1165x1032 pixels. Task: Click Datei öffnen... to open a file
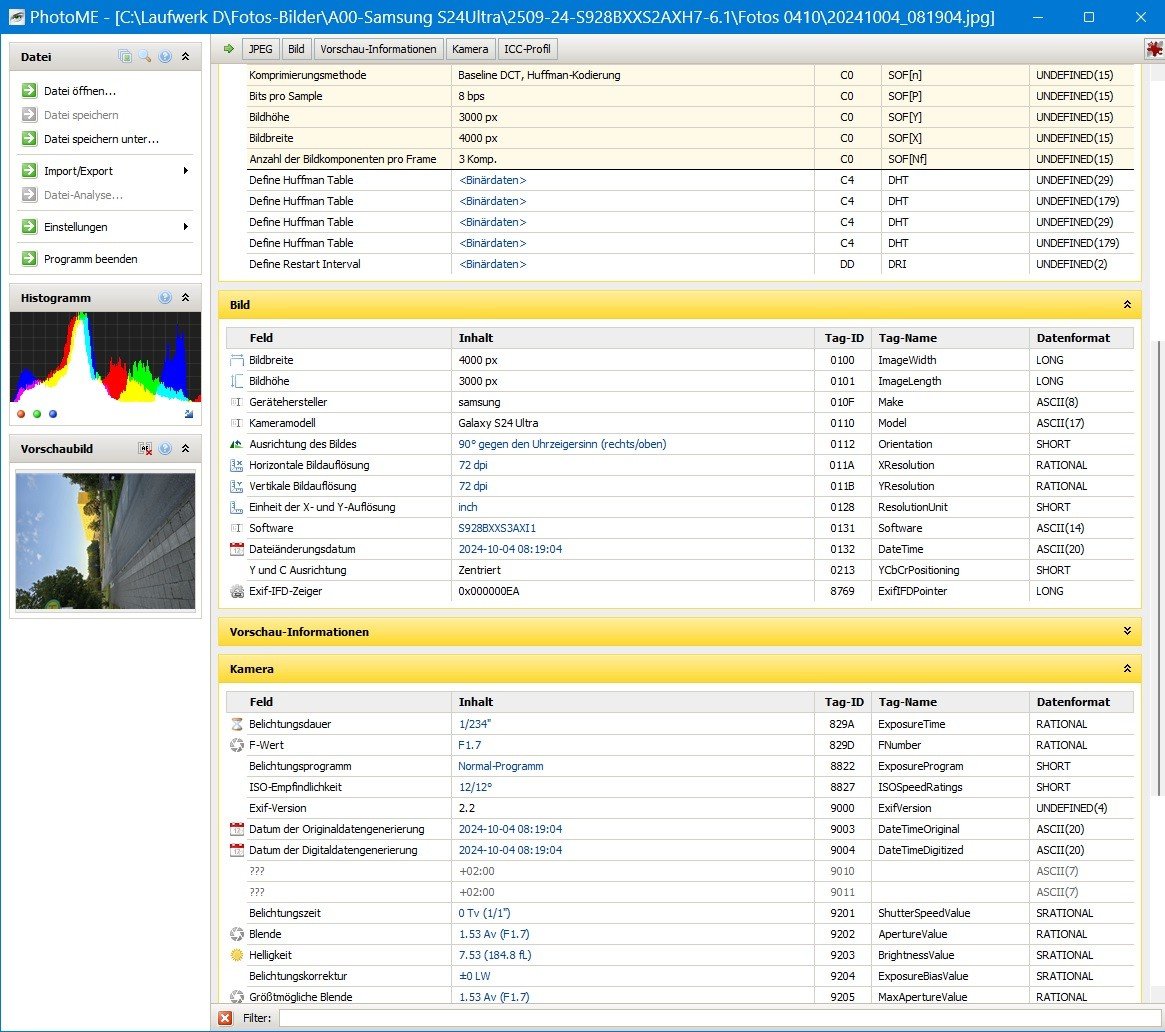(x=80, y=91)
